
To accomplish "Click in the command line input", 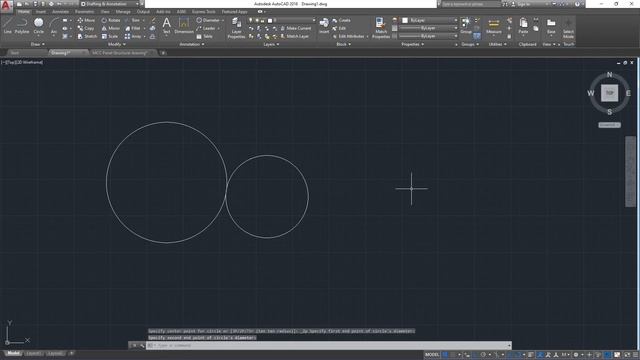I will point(329,345).
